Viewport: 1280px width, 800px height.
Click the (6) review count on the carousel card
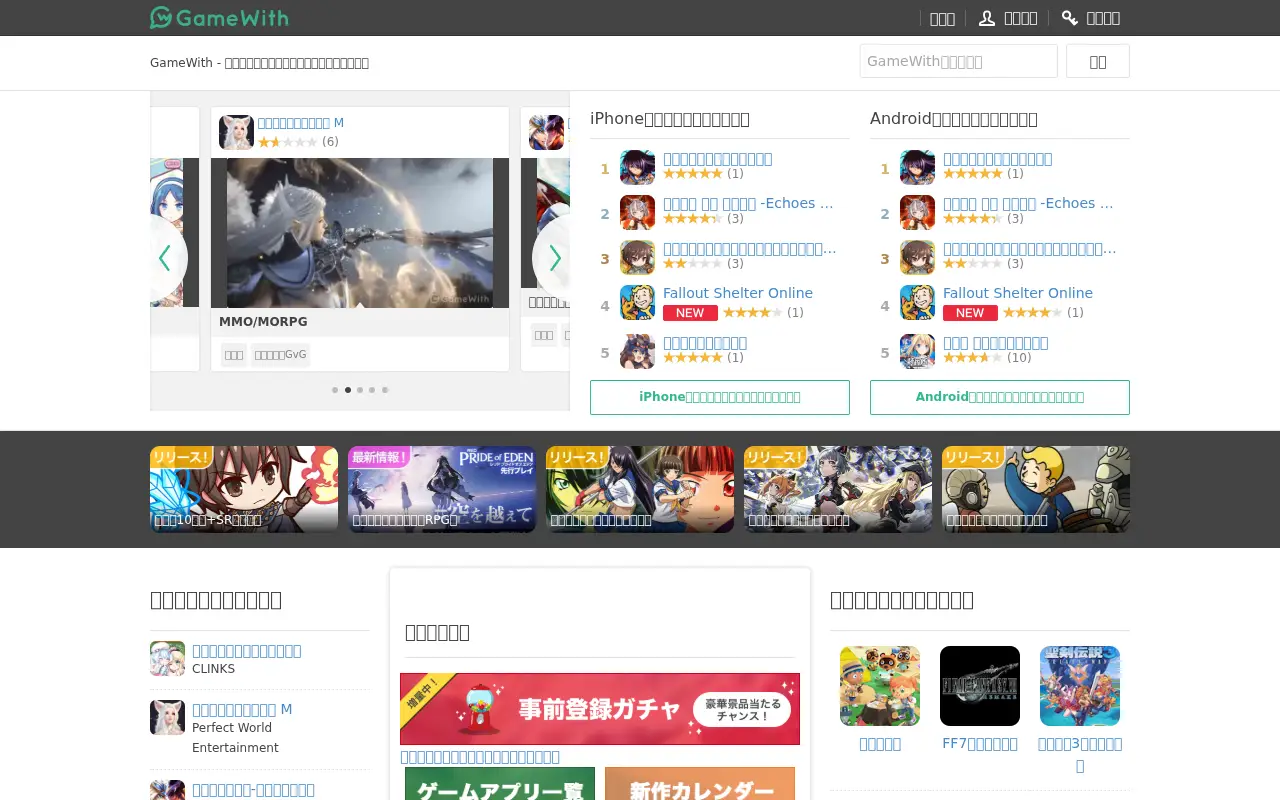pyautogui.click(x=330, y=142)
